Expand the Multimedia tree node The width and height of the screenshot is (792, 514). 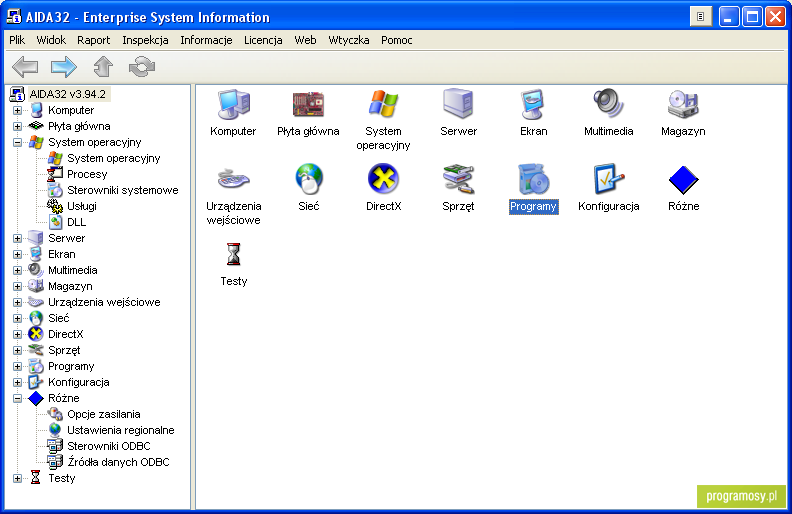(17, 270)
